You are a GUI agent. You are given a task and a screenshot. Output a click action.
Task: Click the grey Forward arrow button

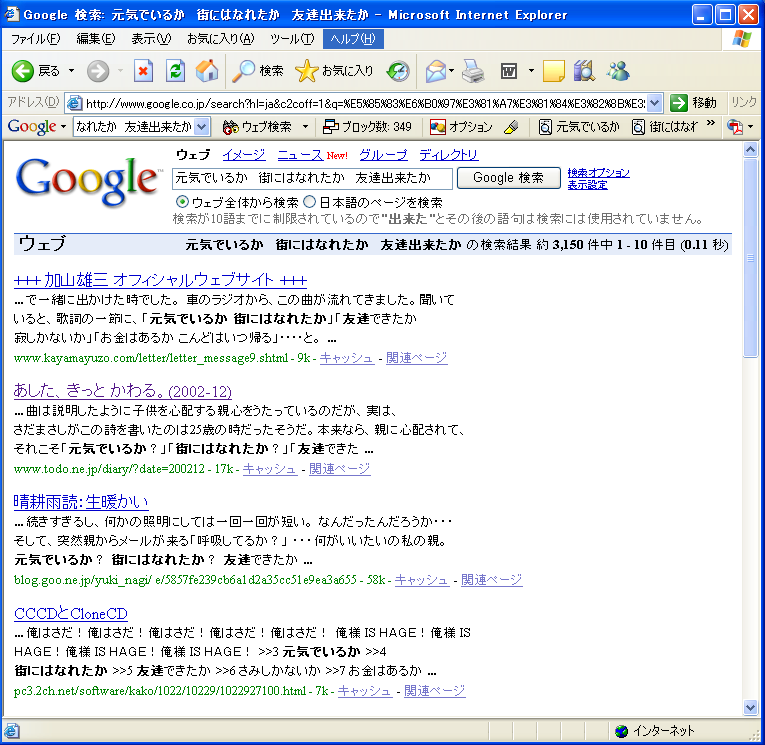98,71
